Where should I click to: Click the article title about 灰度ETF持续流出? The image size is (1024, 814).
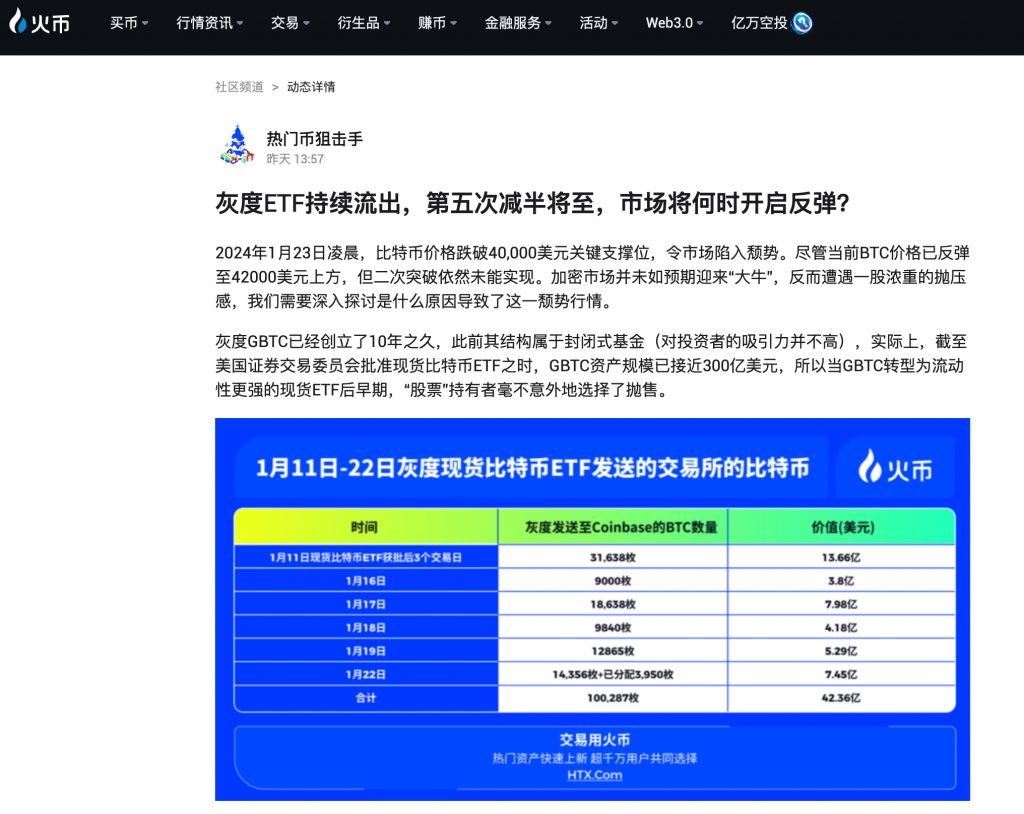click(x=532, y=203)
